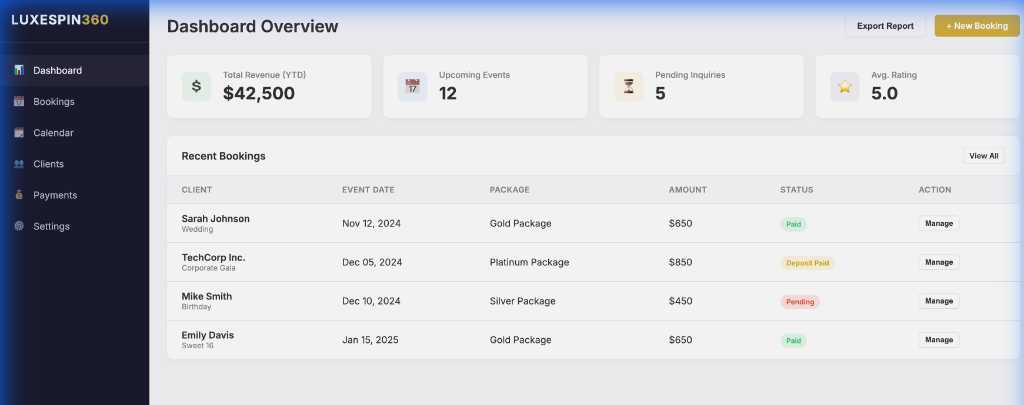1024x405 pixels.
Task: Click the Clients people icon in sidebar
Action: (x=19, y=164)
